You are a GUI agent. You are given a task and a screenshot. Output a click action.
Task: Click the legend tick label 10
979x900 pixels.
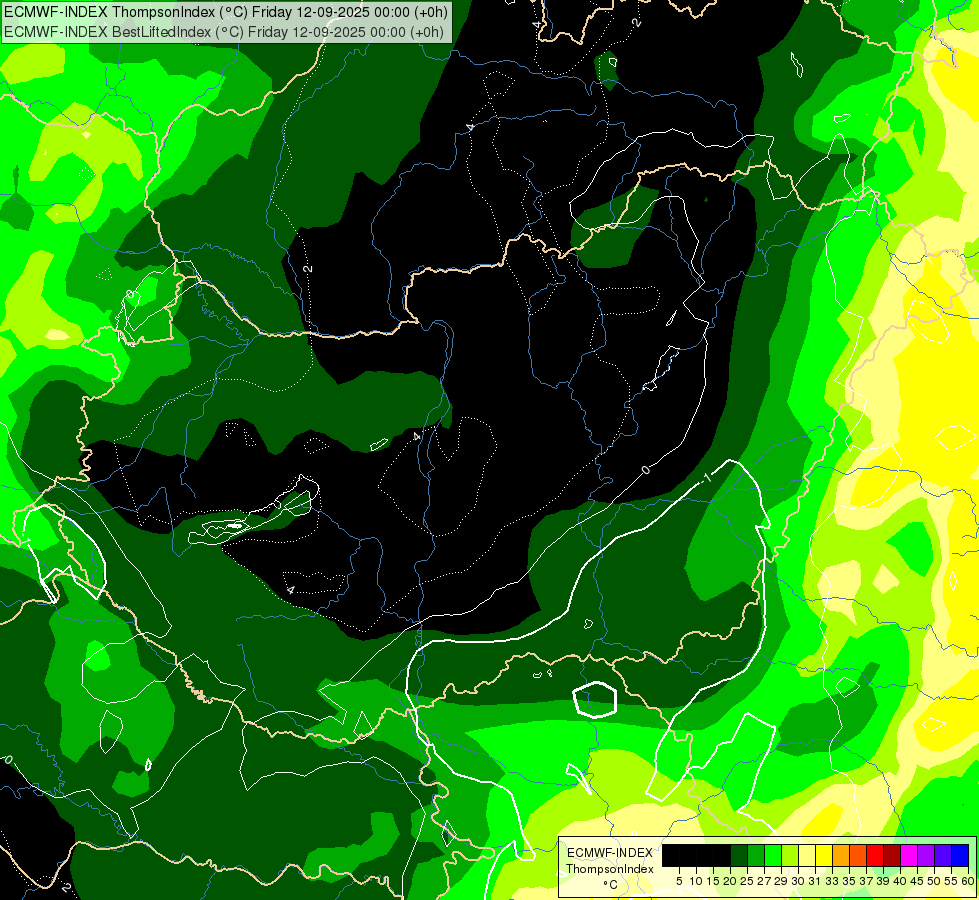696,881
